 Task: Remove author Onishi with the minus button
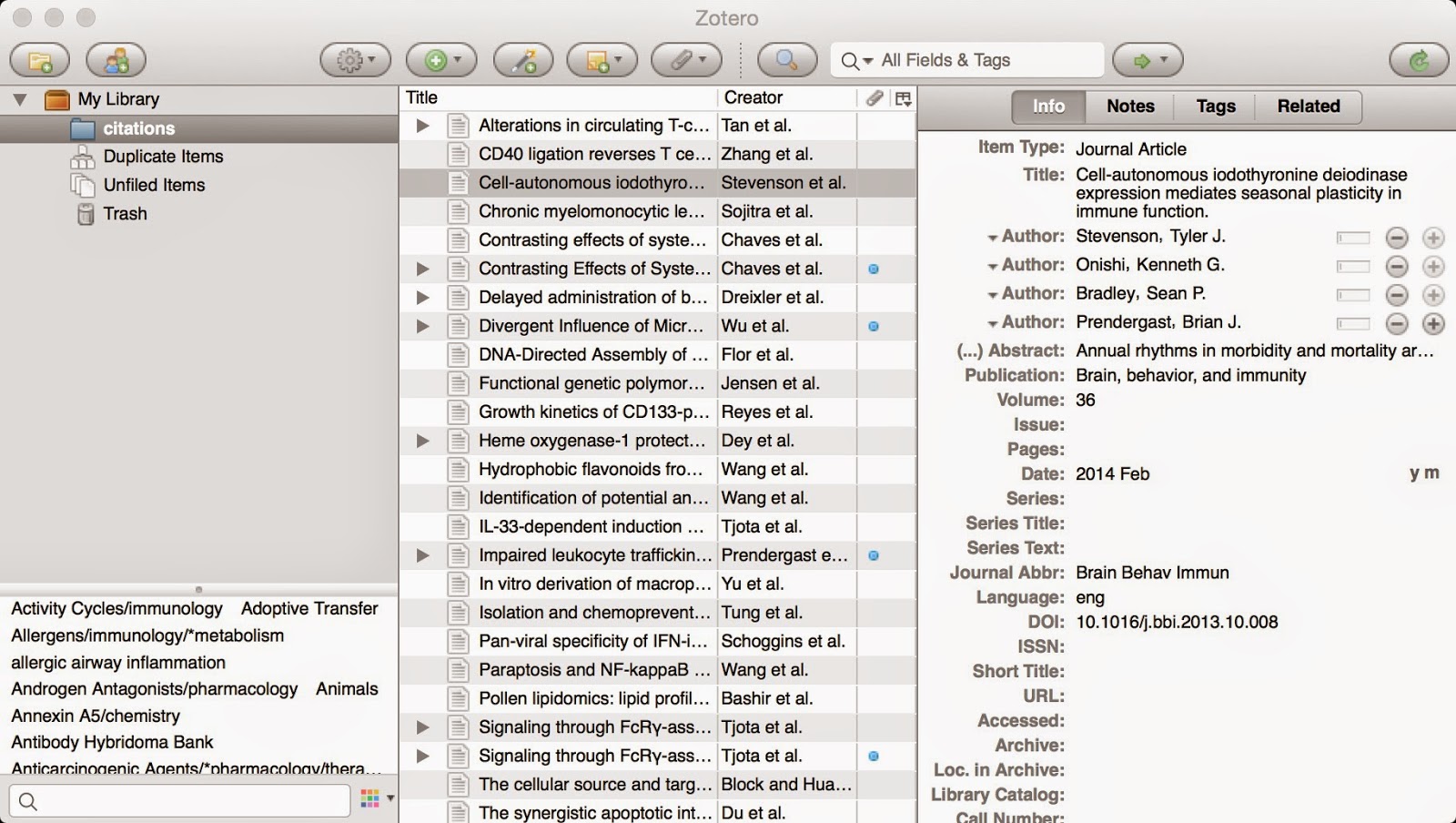(1397, 266)
